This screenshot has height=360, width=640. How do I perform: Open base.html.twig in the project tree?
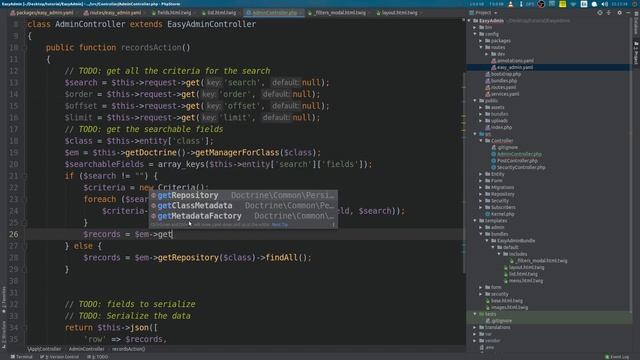(x=504, y=300)
